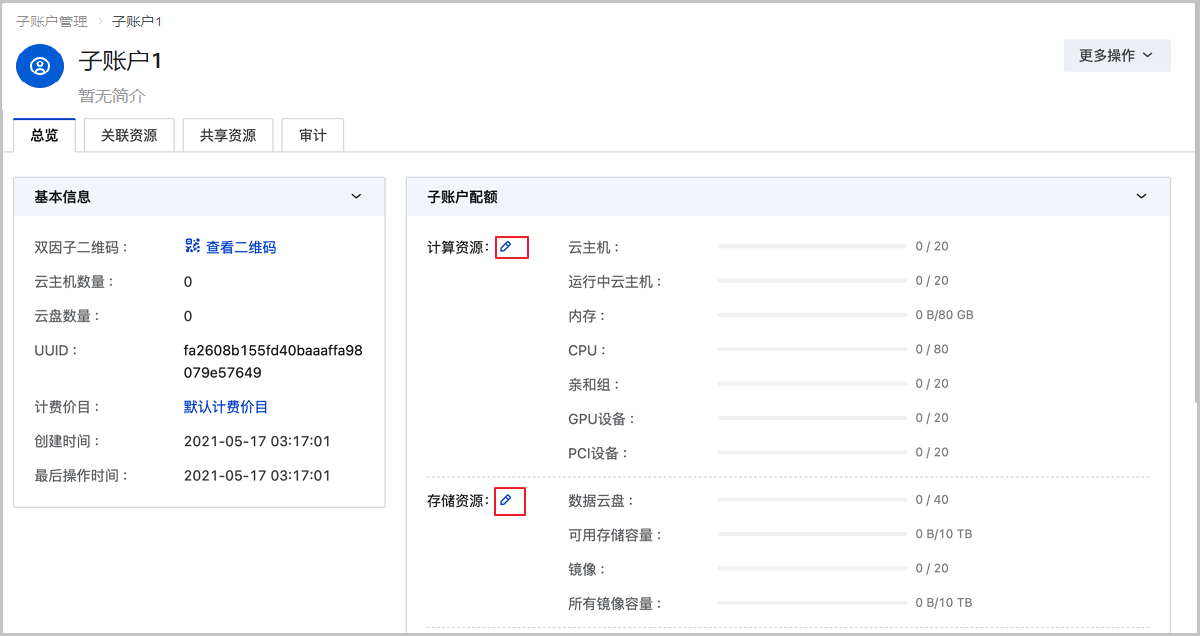Viewport: 1200px width, 636px height.
Task: Switch to the 关联资源 tab
Action: [x=129, y=136]
